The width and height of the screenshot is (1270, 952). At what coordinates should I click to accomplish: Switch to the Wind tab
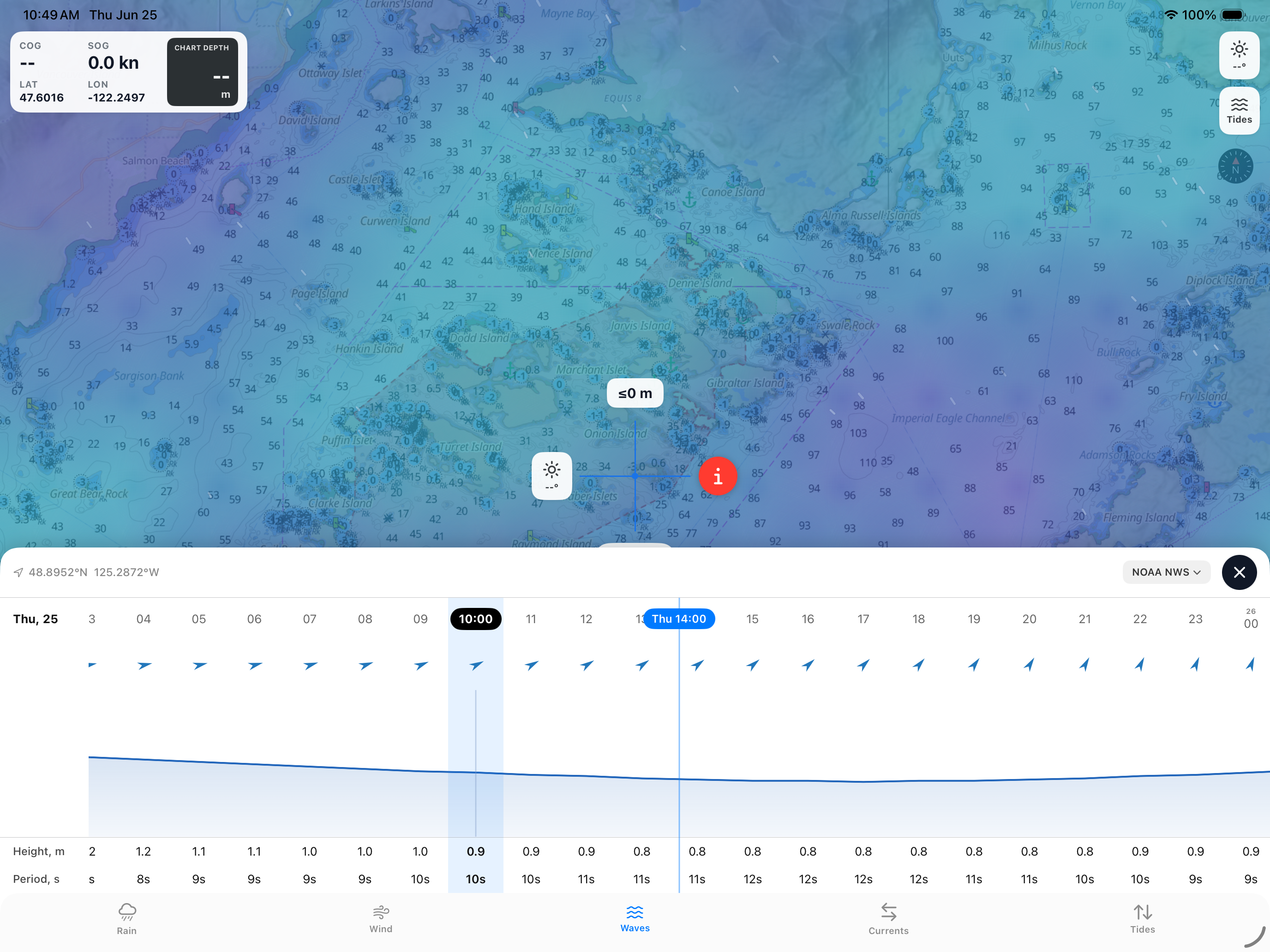point(381,919)
